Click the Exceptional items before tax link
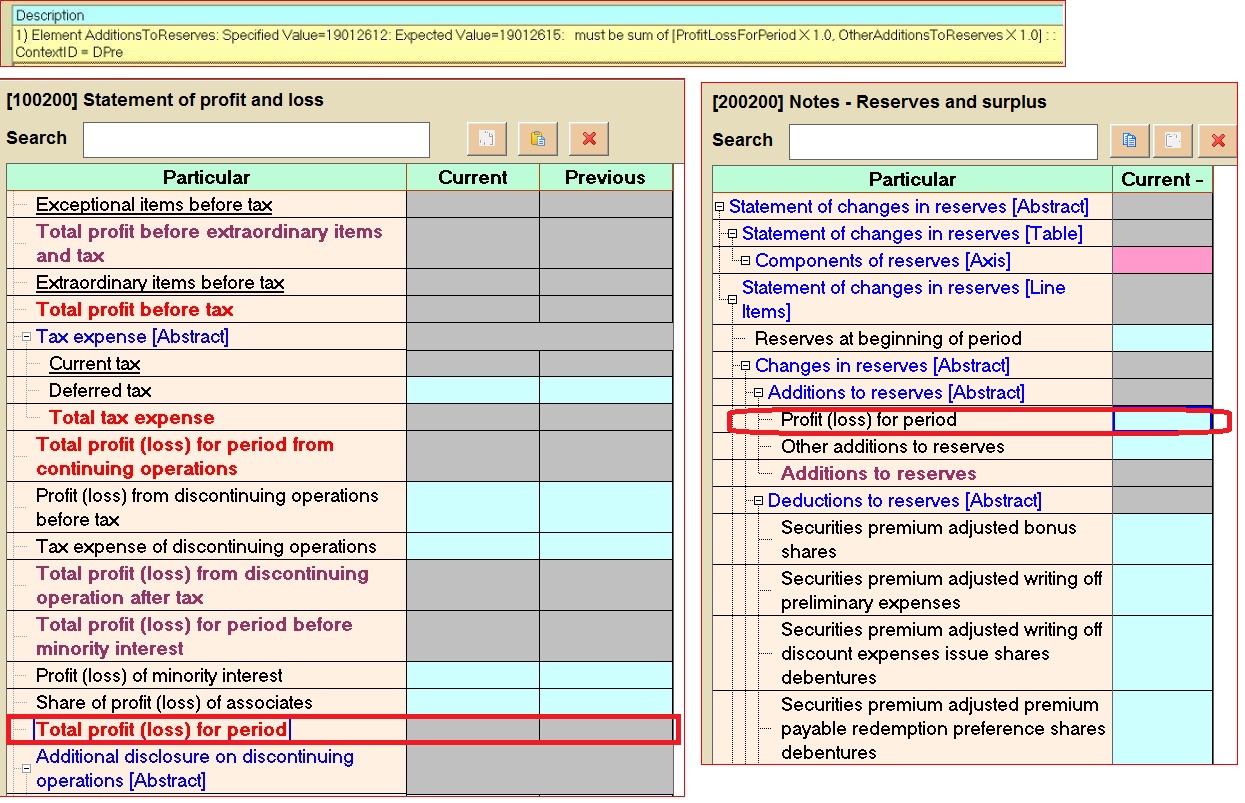Viewport: 1245px width, 803px height. [154, 205]
